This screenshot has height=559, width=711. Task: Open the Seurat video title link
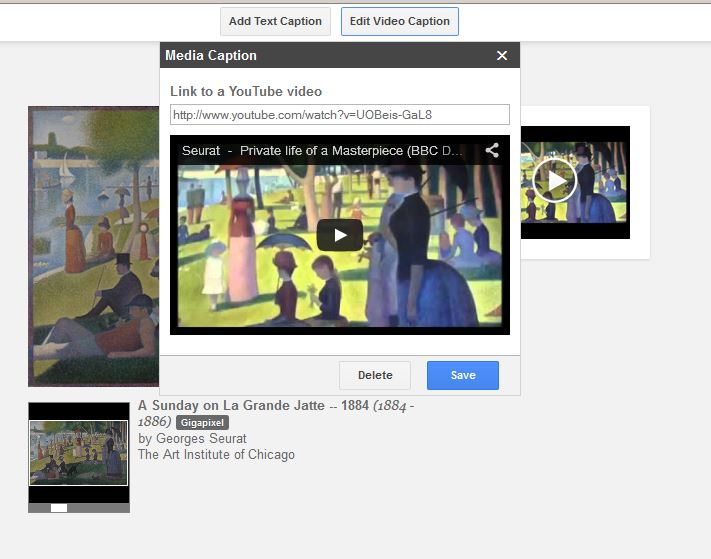(x=322, y=151)
